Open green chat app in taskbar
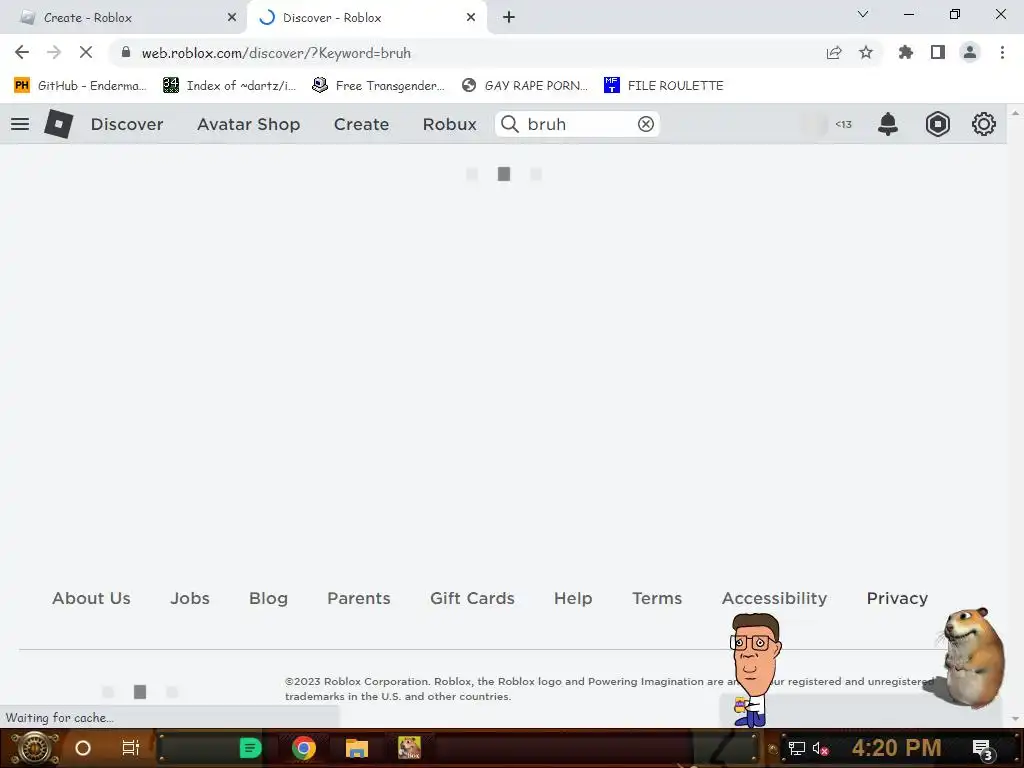Viewport: 1024px width, 768px height. tap(250, 748)
